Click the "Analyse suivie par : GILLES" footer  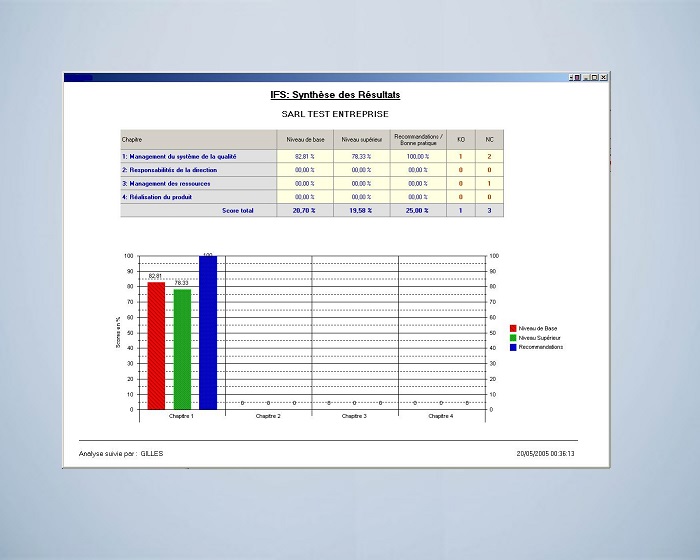coord(121,454)
